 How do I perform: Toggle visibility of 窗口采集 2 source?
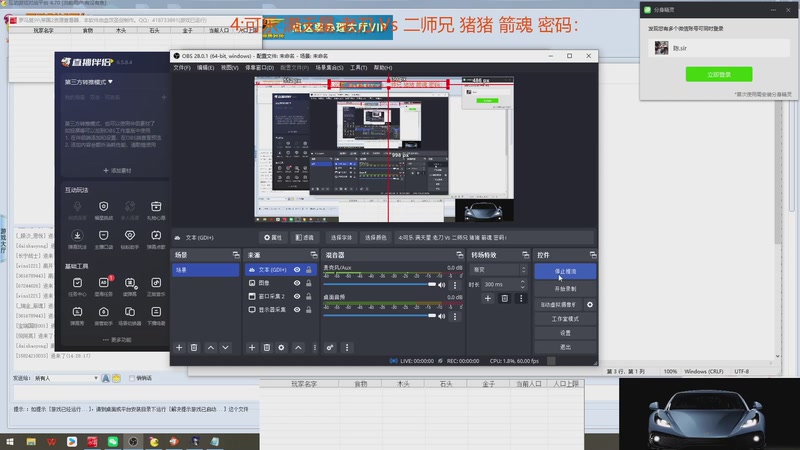coord(297,296)
